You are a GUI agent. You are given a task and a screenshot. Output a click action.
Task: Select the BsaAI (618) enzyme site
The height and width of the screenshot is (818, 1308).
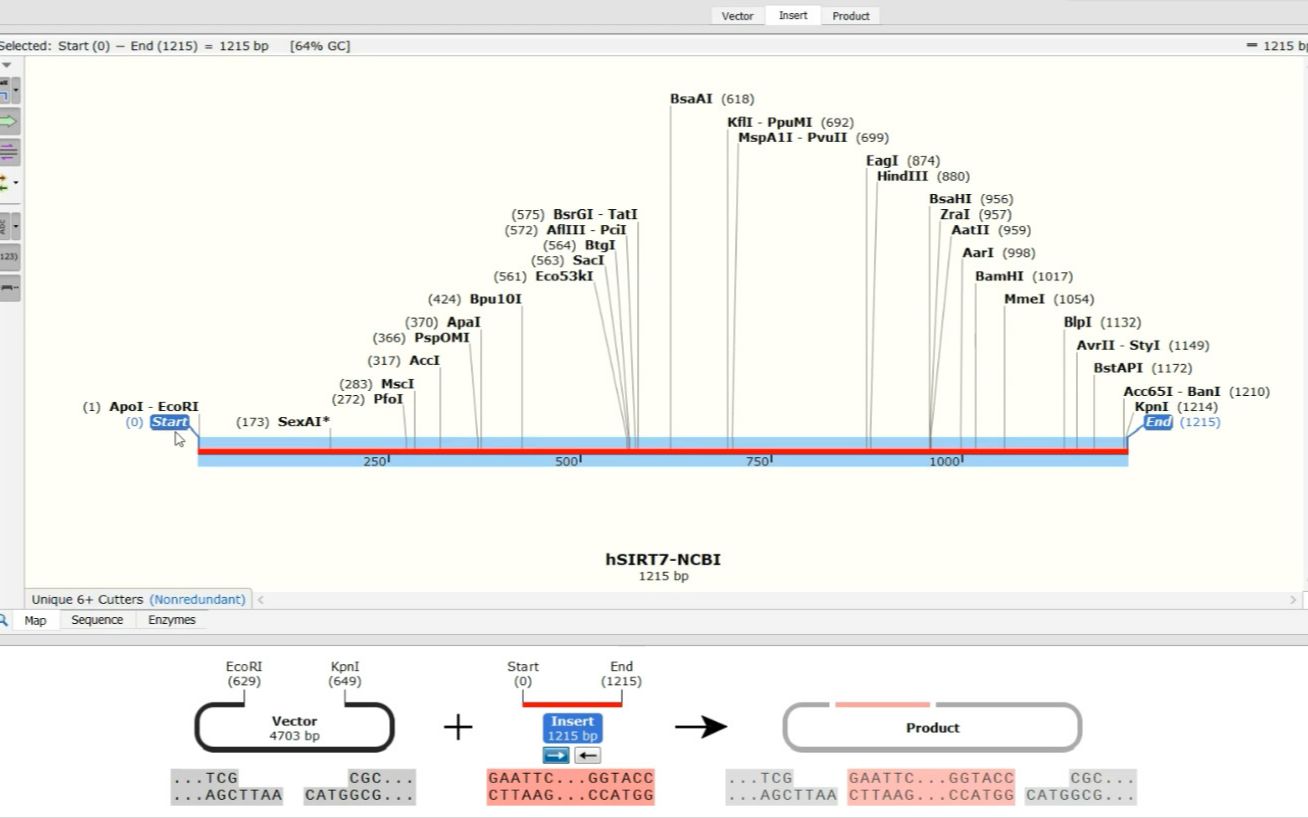coord(712,99)
